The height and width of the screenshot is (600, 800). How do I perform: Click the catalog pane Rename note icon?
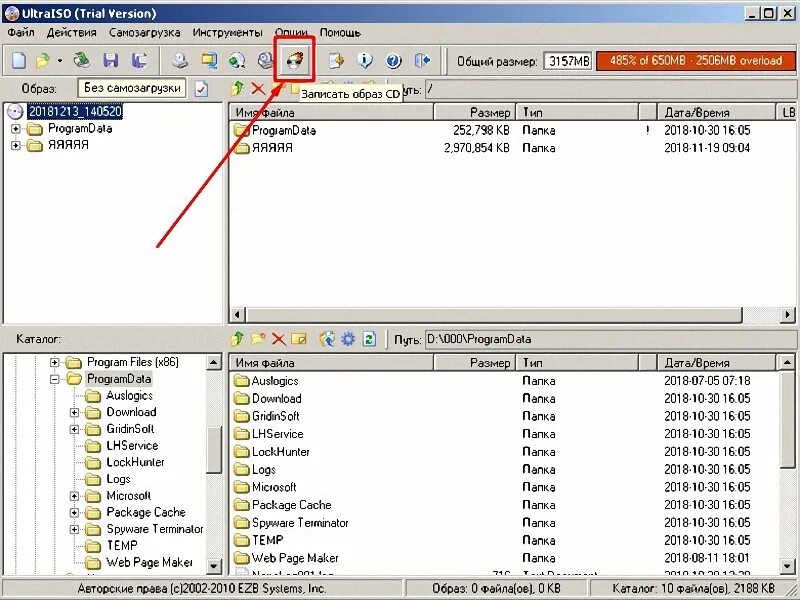pyautogui.click(x=298, y=339)
